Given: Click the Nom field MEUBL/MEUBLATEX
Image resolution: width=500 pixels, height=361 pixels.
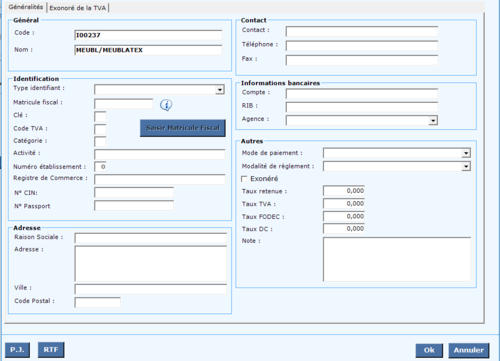Looking at the screenshot, I should 148,50.
